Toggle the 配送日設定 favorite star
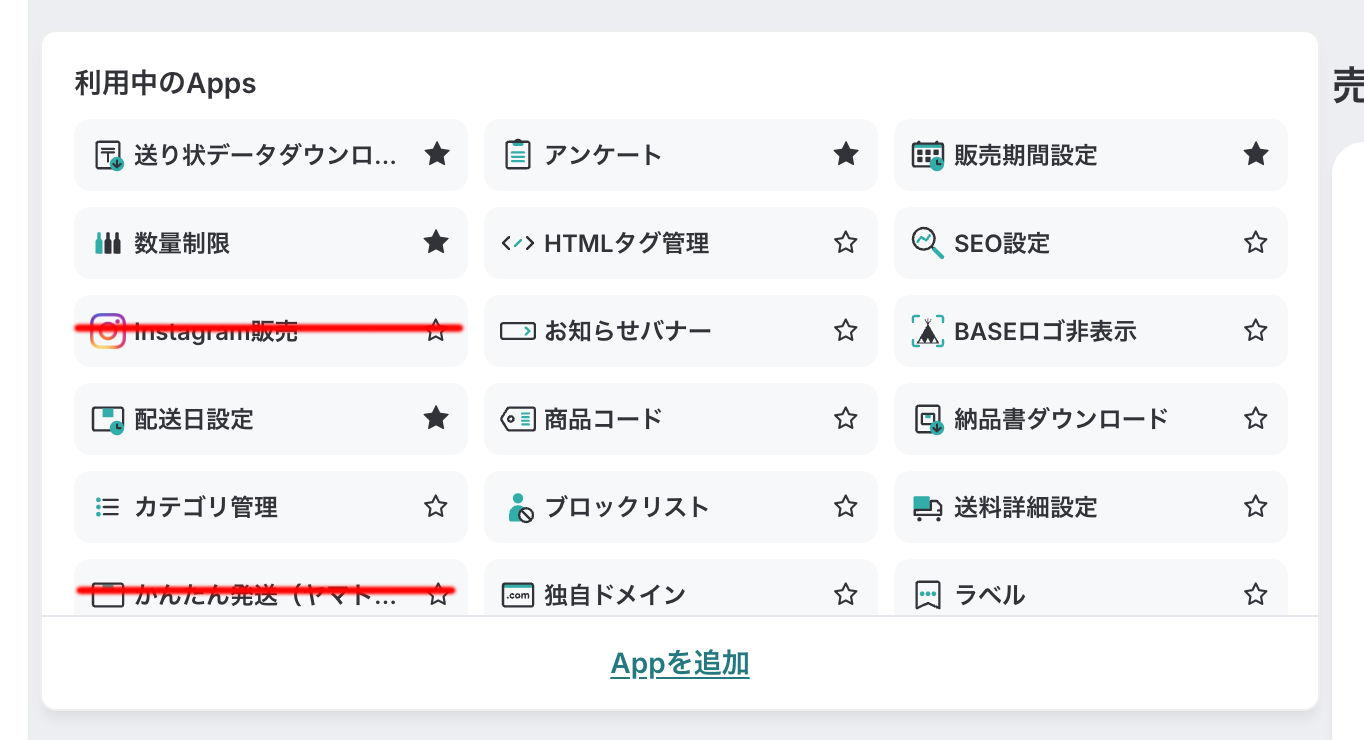The width and height of the screenshot is (1364, 740). (436, 418)
